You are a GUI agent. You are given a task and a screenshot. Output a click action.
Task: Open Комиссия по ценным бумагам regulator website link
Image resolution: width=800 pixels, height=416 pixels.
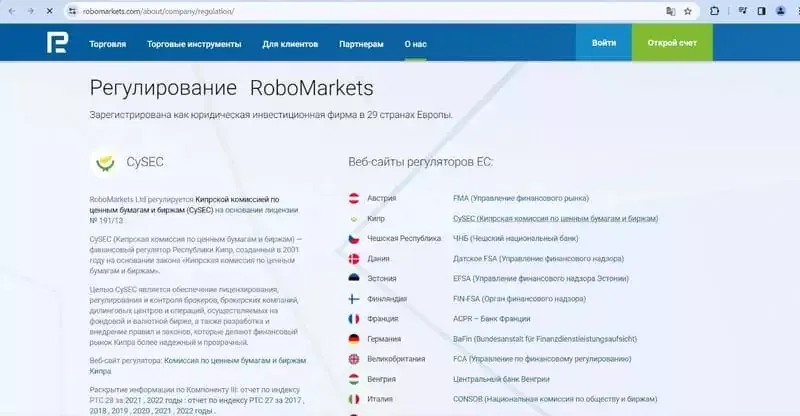tap(198, 365)
